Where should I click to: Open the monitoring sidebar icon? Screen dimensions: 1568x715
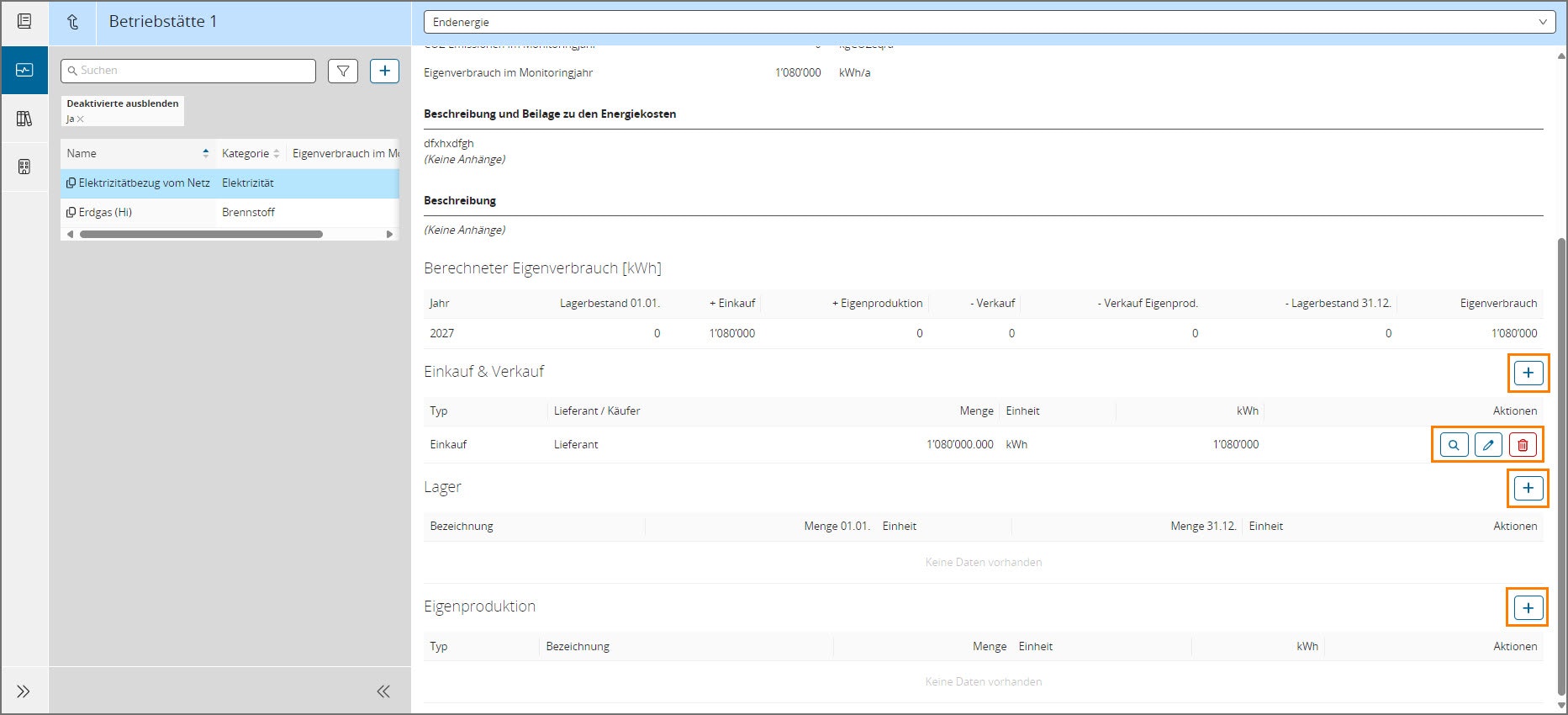point(24,70)
